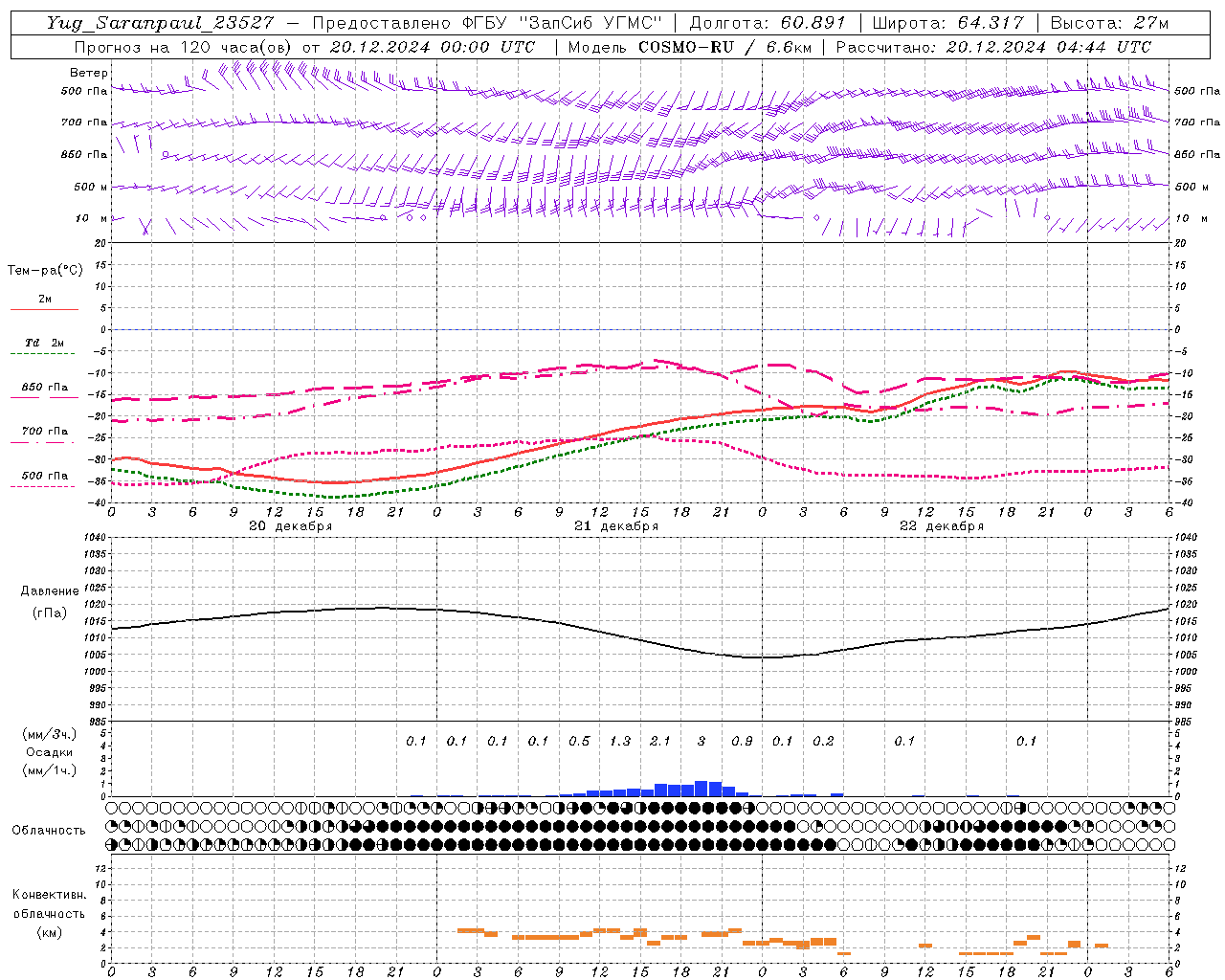This screenshot has width=1225, height=980.
Task: Click the elevation text "Высота: 27м"
Action: (1109, 23)
